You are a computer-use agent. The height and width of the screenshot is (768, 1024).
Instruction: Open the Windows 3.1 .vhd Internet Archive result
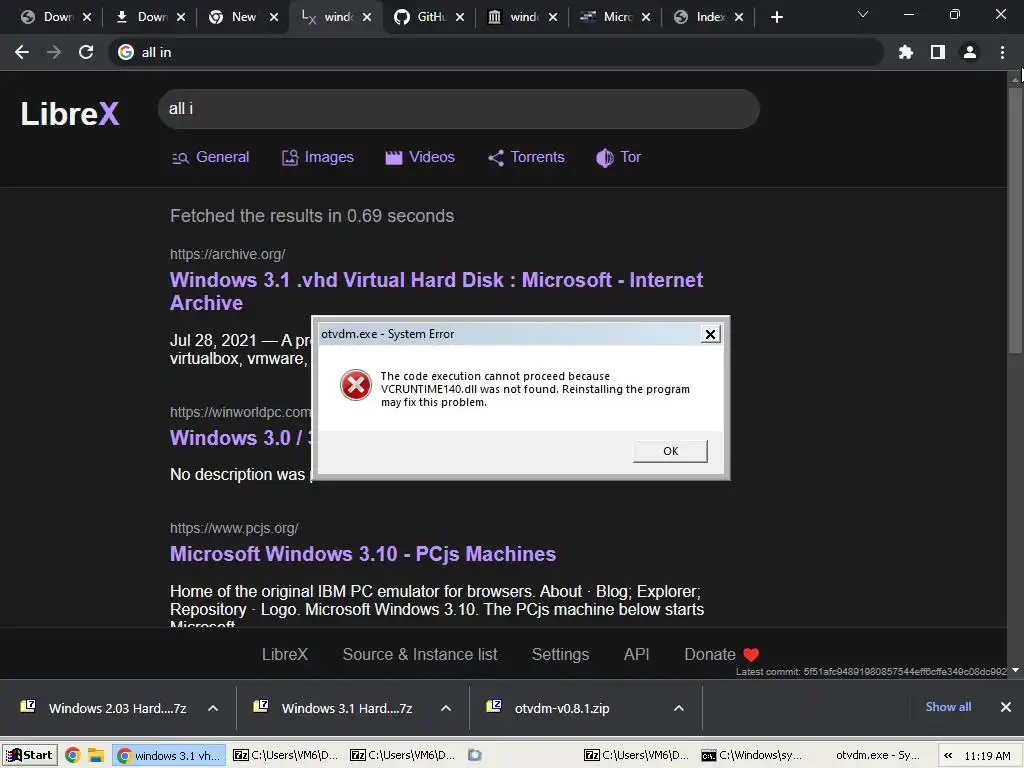[x=436, y=291]
